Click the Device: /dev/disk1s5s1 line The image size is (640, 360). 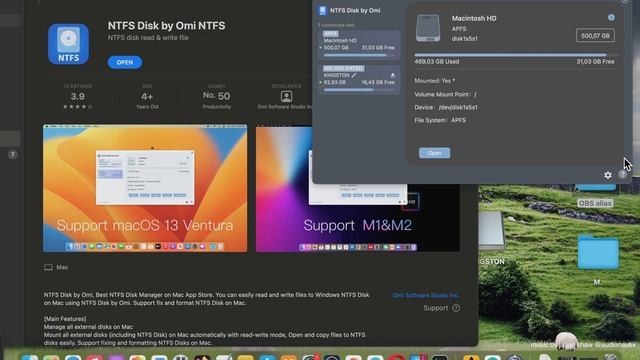pos(446,107)
